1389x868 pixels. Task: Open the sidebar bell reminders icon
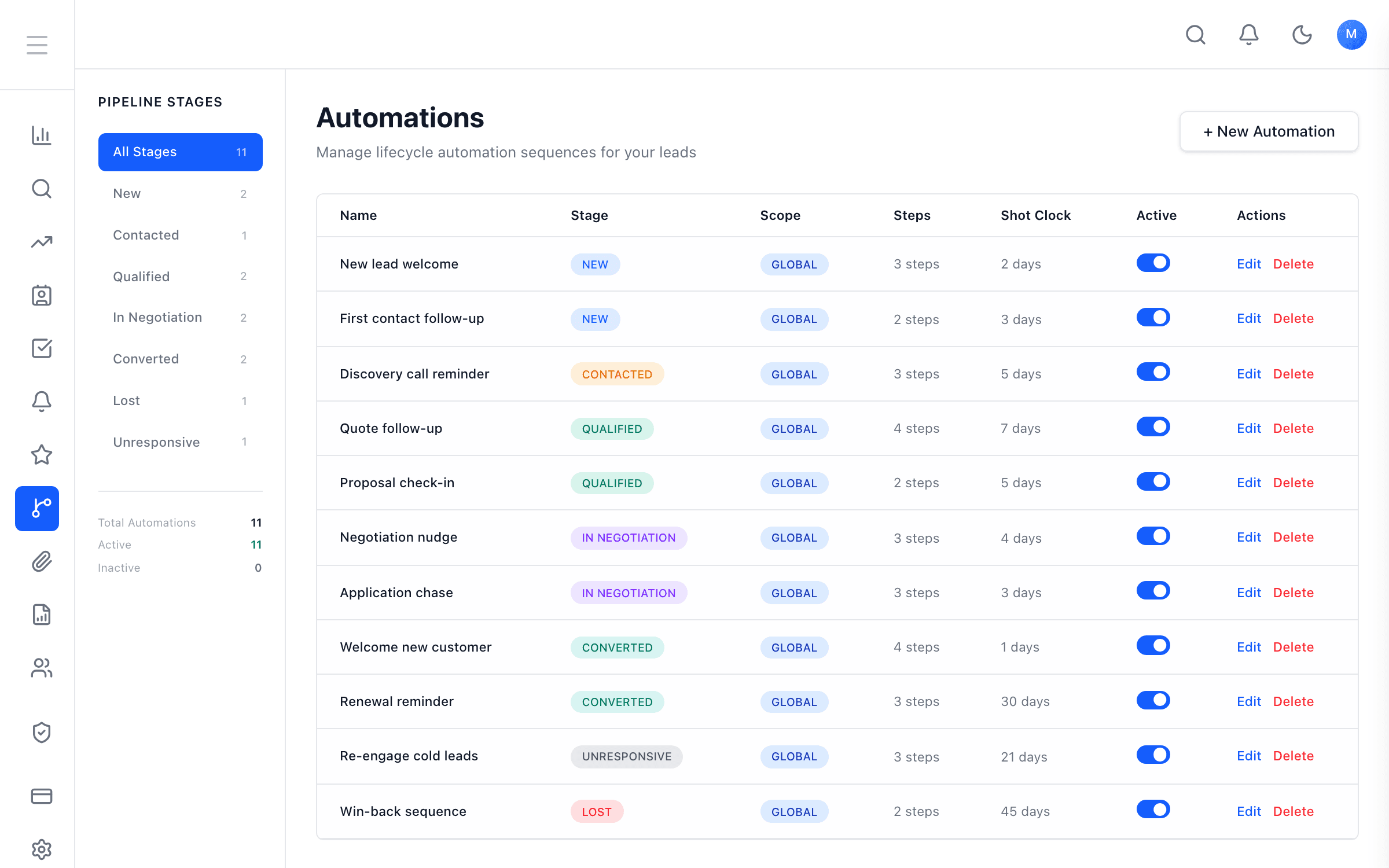[x=41, y=402]
